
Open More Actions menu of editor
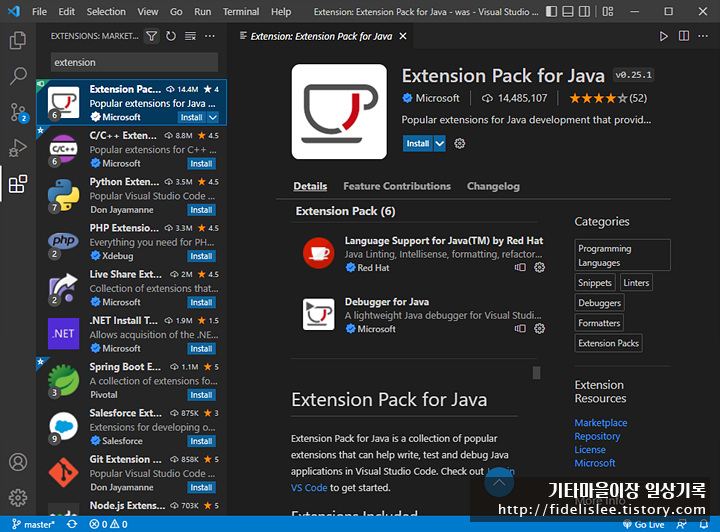pos(703,36)
